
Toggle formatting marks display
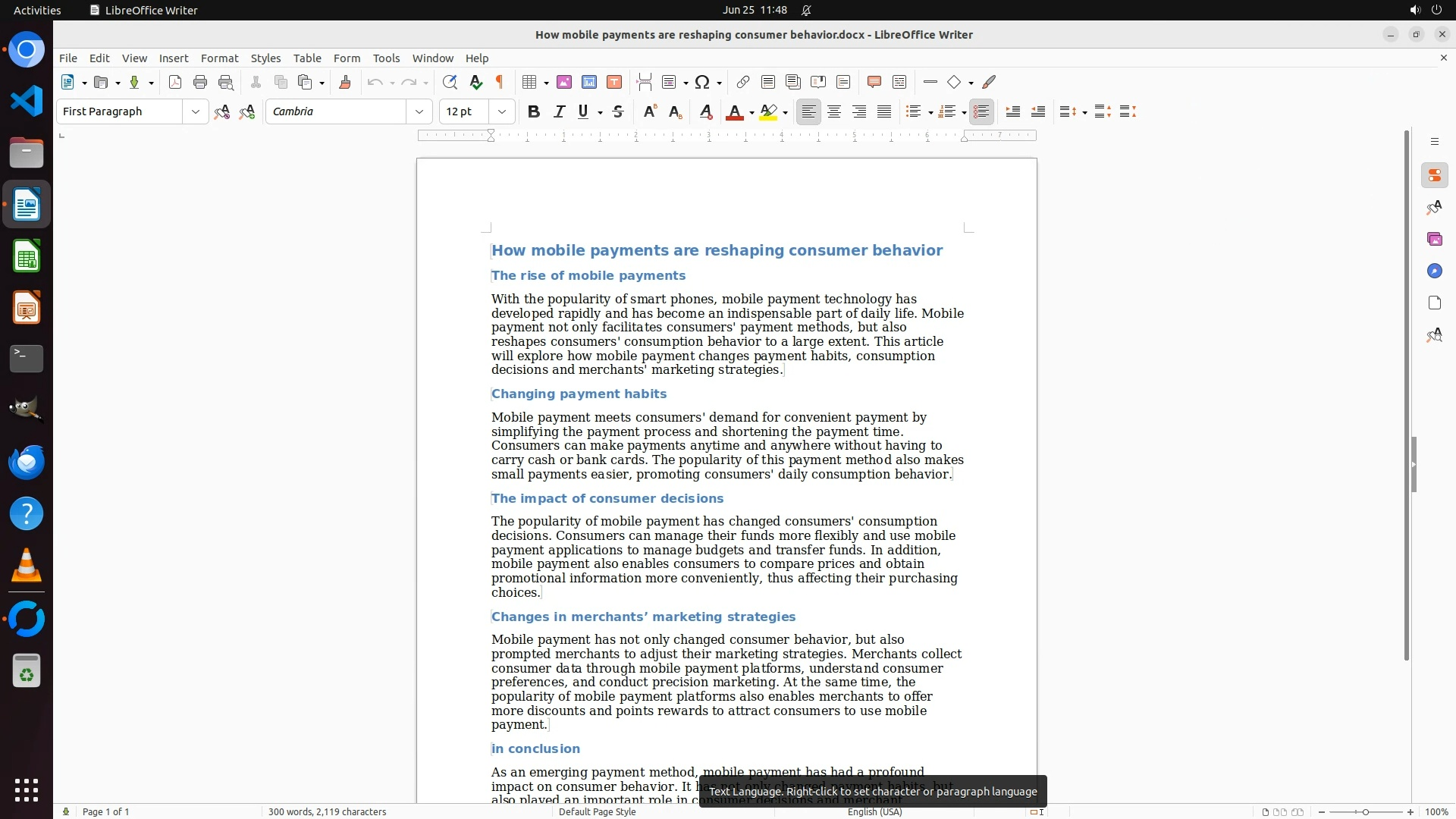pyautogui.click(x=500, y=82)
